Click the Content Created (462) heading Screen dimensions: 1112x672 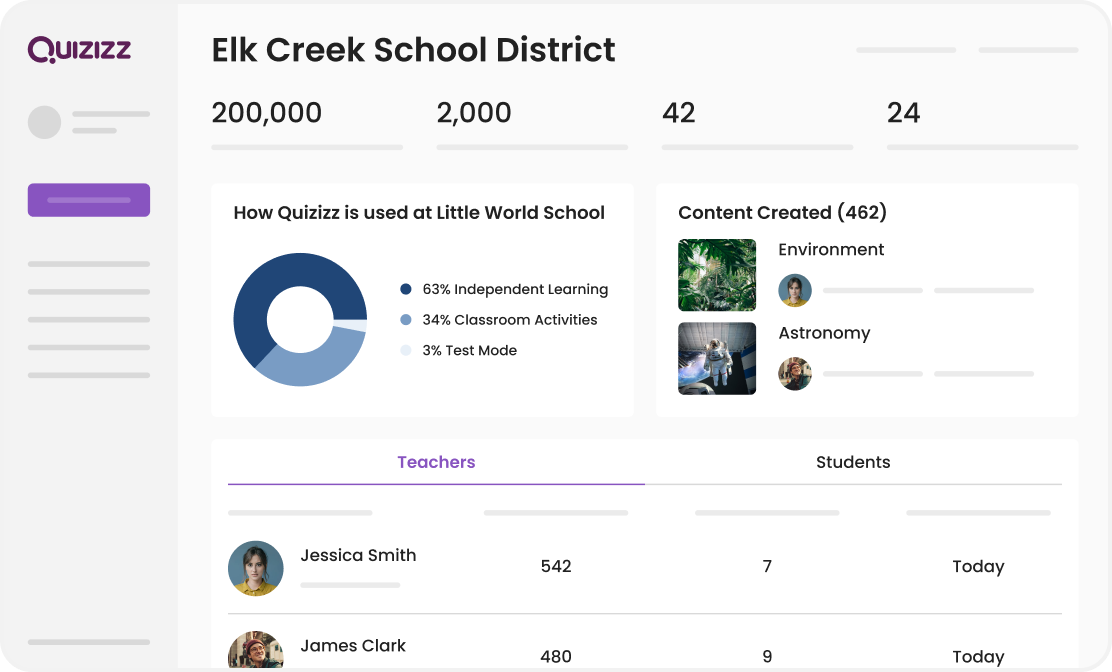[782, 212]
